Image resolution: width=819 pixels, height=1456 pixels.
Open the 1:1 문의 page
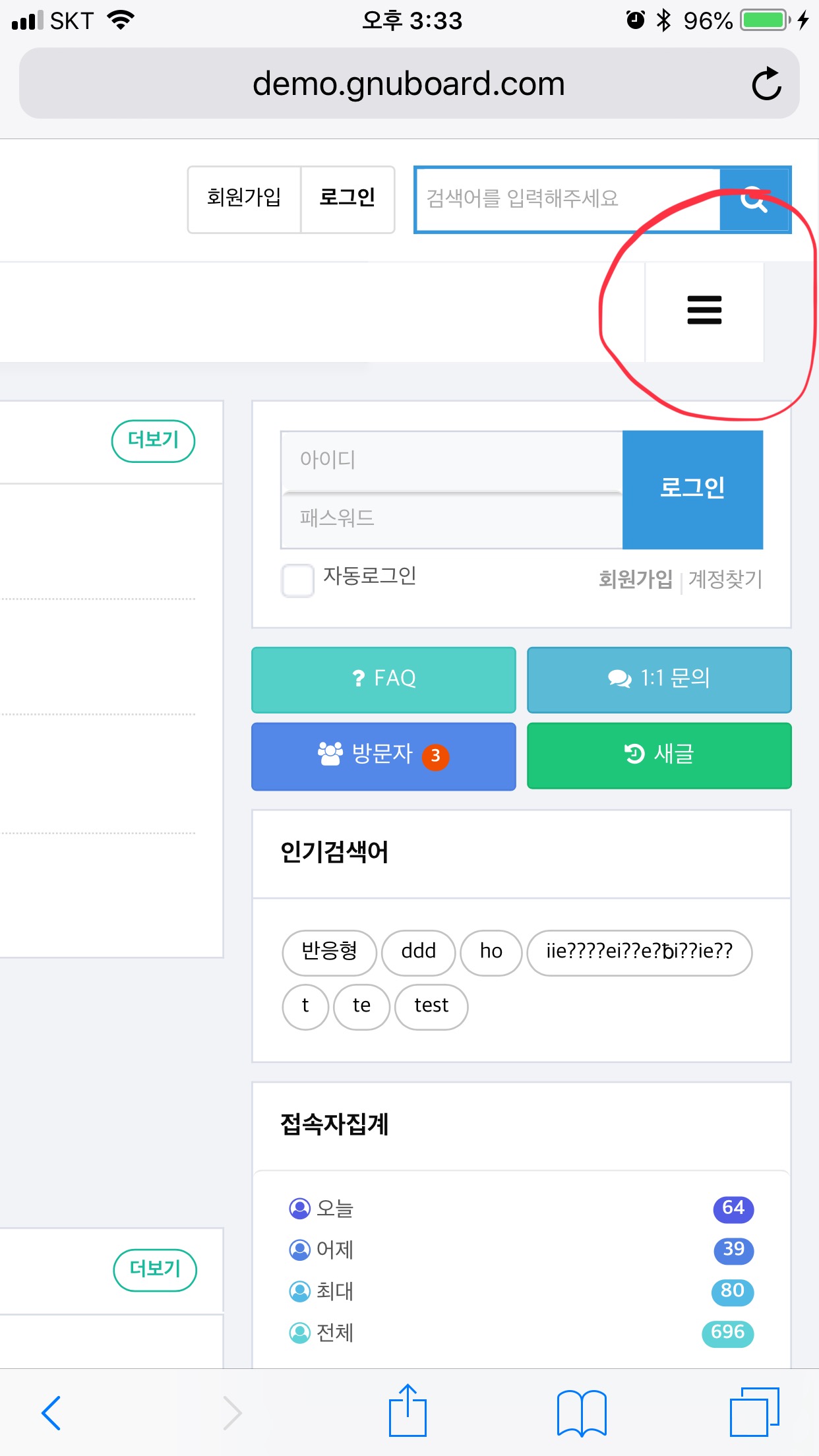click(659, 679)
